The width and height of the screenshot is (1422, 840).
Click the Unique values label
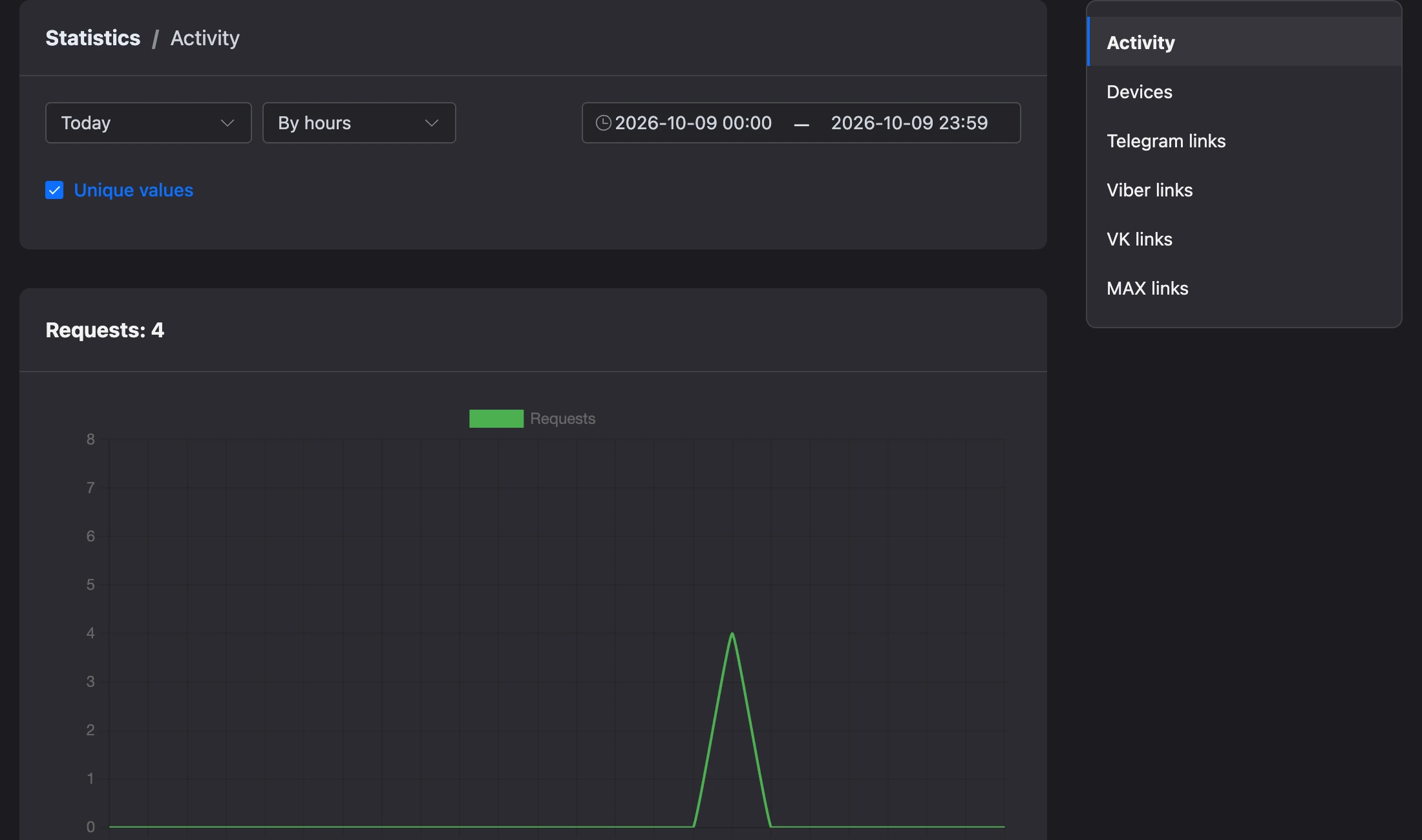[133, 190]
